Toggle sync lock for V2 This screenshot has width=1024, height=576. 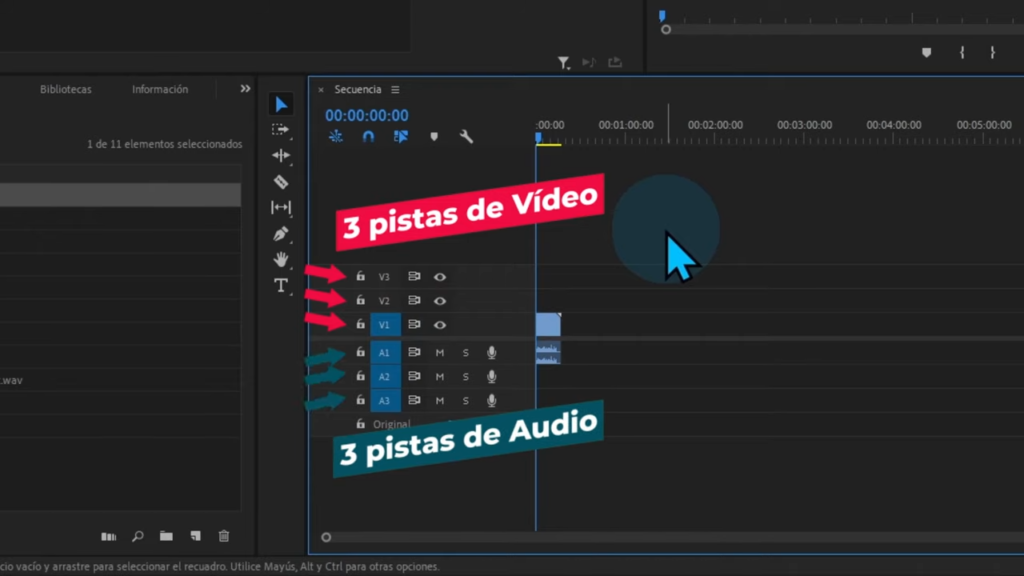414,300
